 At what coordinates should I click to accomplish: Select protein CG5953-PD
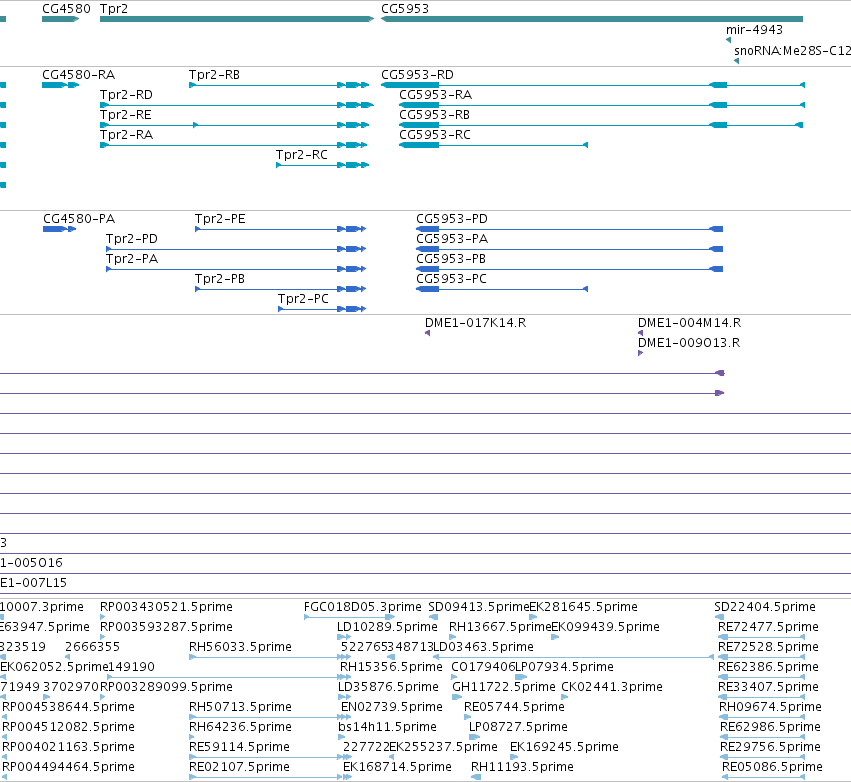[452, 219]
